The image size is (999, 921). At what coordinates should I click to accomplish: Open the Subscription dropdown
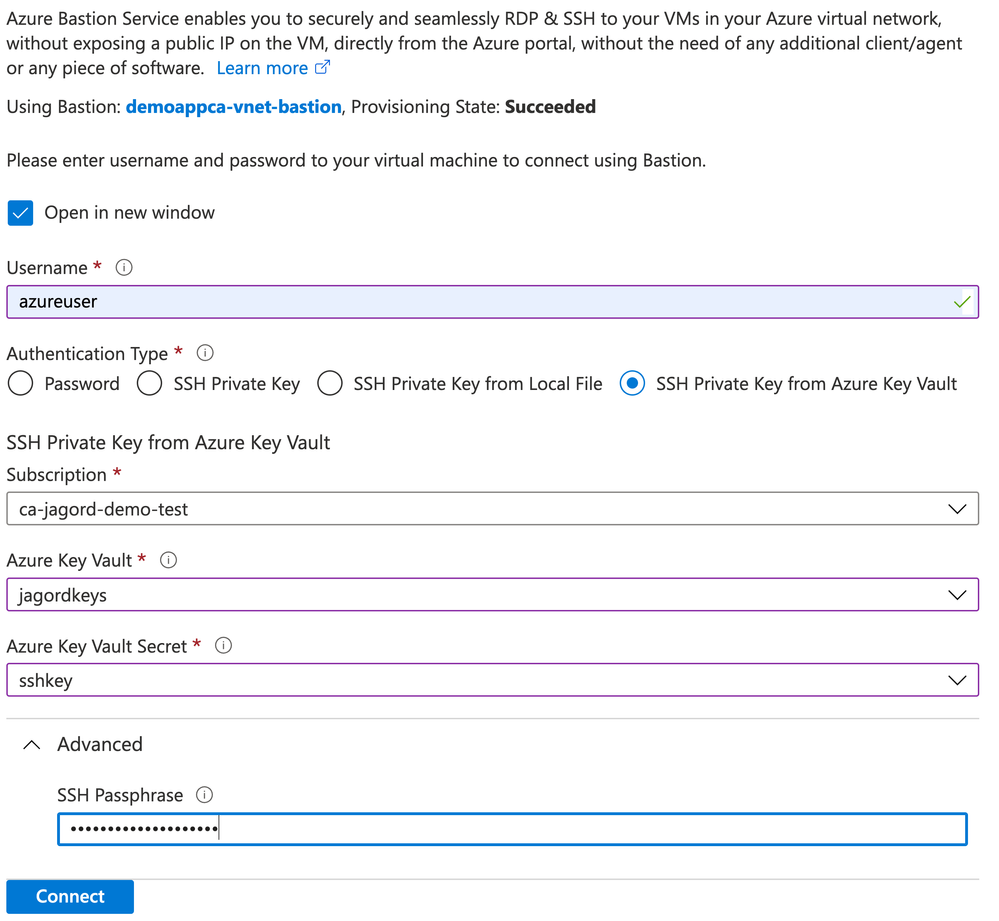(x=492, y=509)
